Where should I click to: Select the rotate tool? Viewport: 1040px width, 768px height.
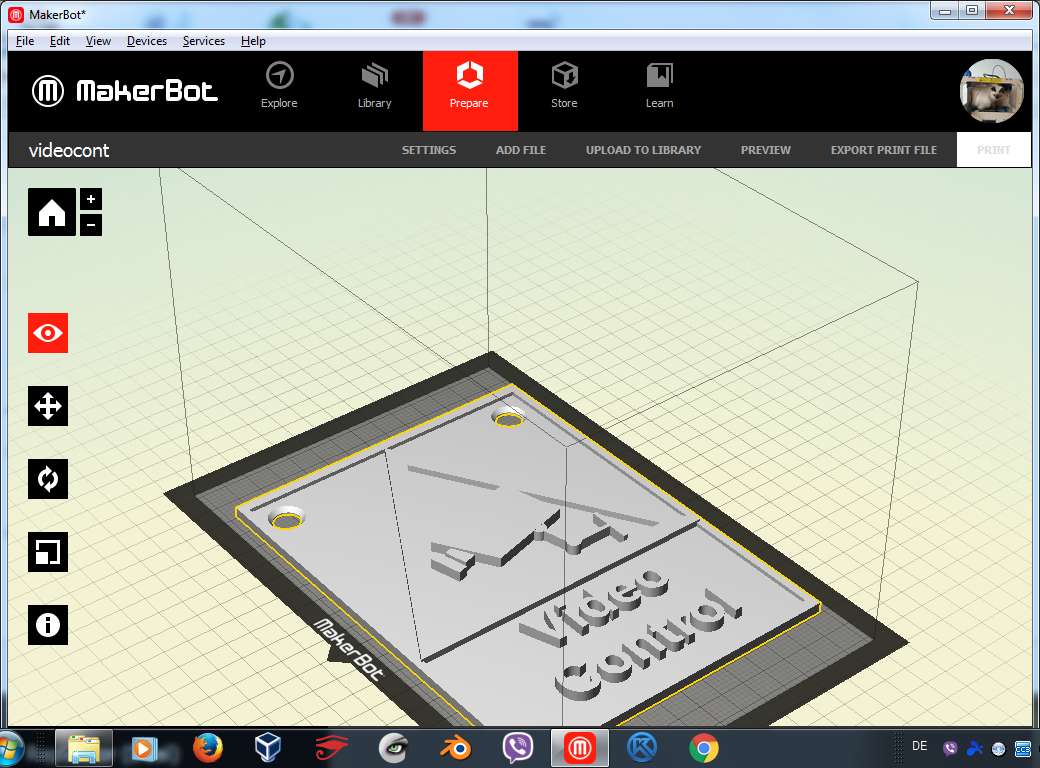48,479
